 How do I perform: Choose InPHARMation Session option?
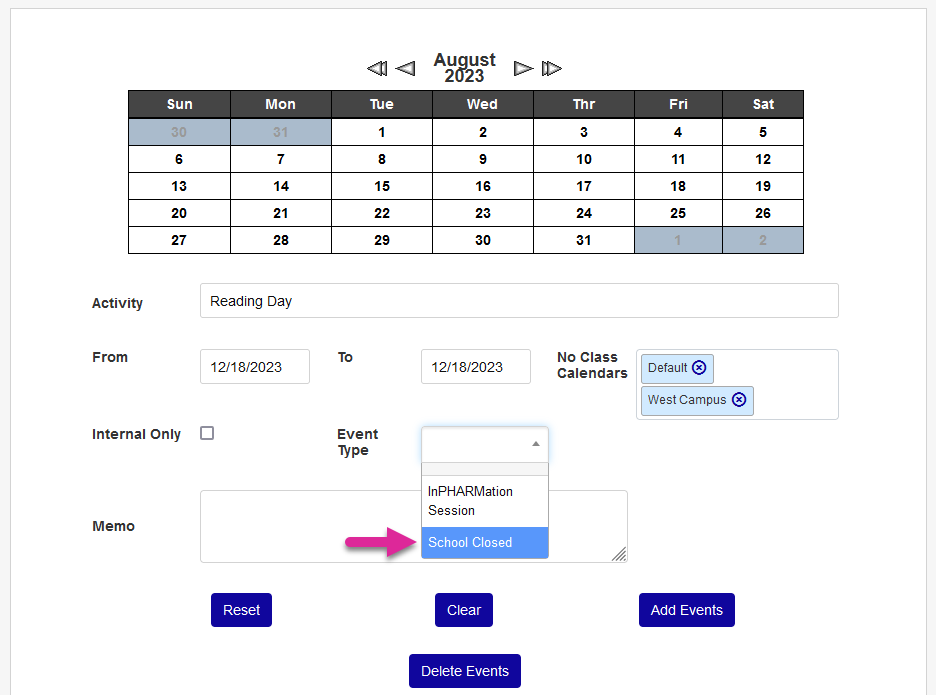coord(485,501)
